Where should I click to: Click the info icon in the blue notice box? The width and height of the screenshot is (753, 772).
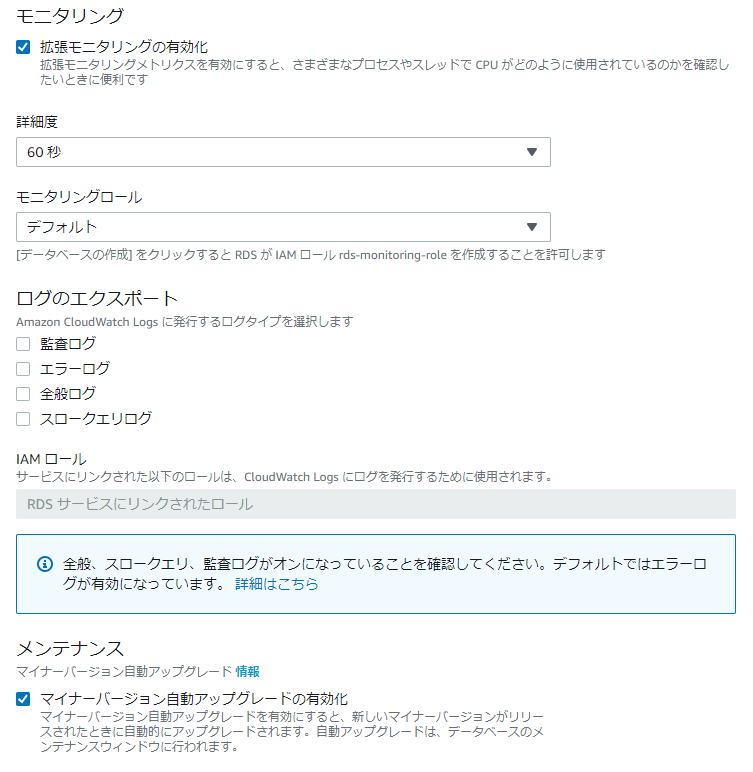click(45, 564)
